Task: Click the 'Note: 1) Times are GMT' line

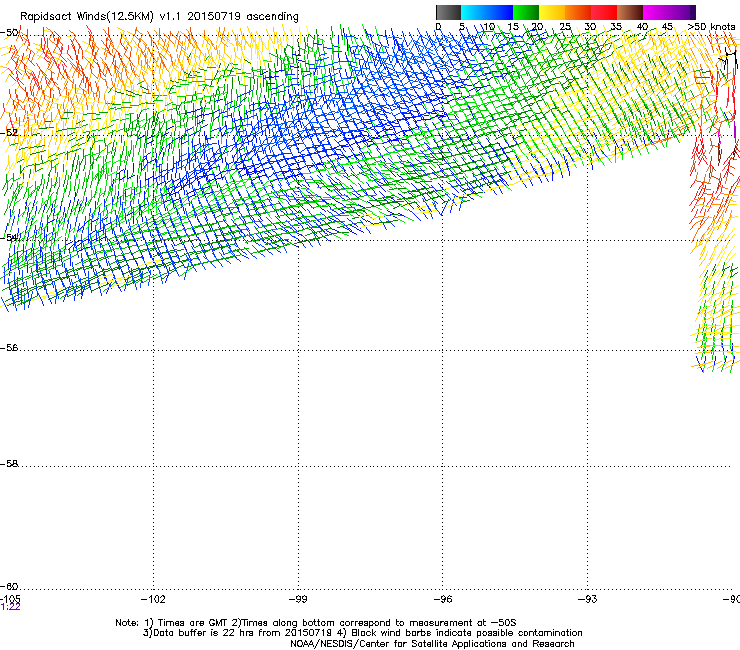Action: [172, 623]
